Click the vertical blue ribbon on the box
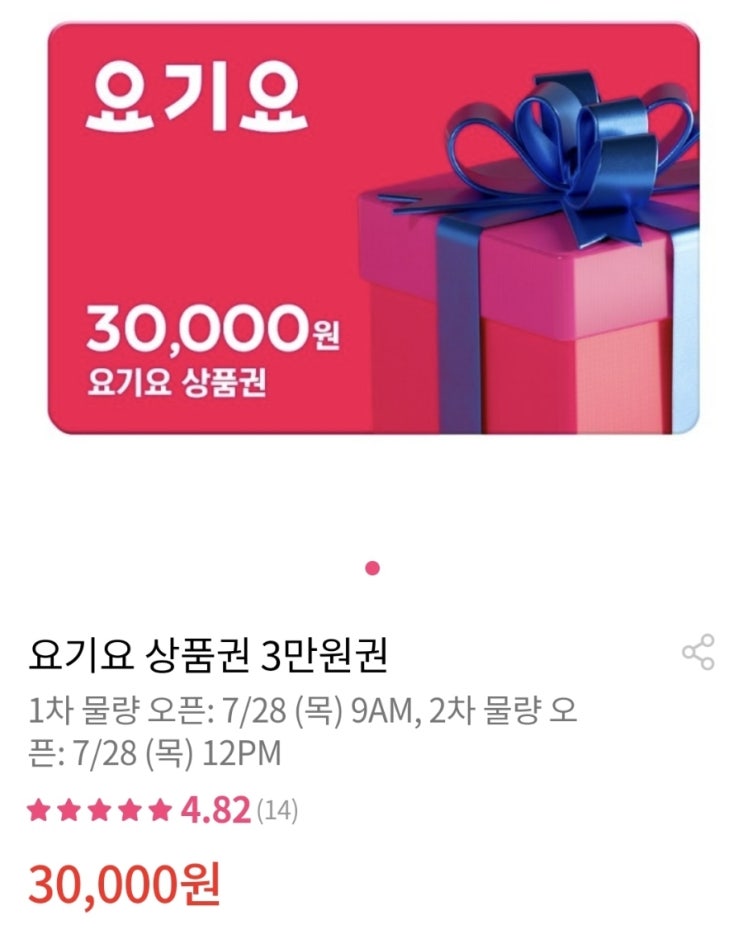Viewport: 743px width, 939px height. (460, 323)
